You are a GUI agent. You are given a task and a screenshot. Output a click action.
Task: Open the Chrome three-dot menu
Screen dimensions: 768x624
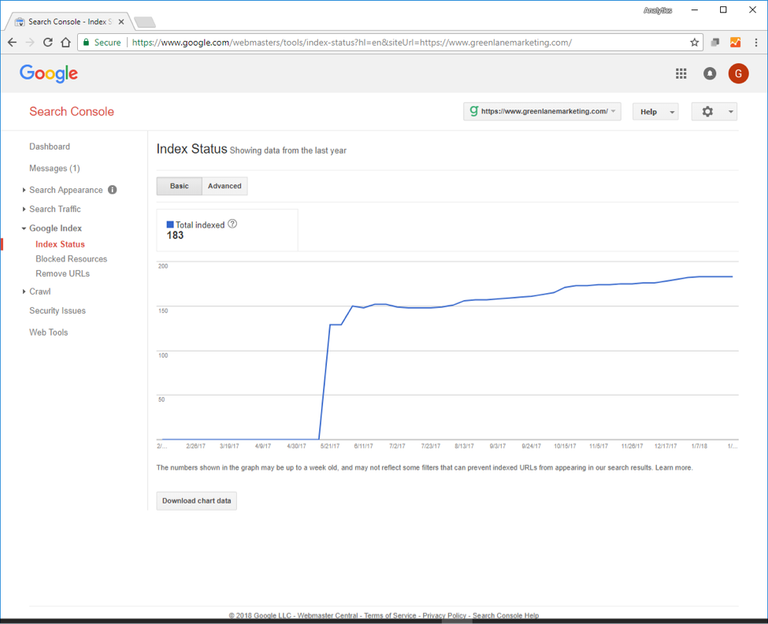tap(756, 43)
